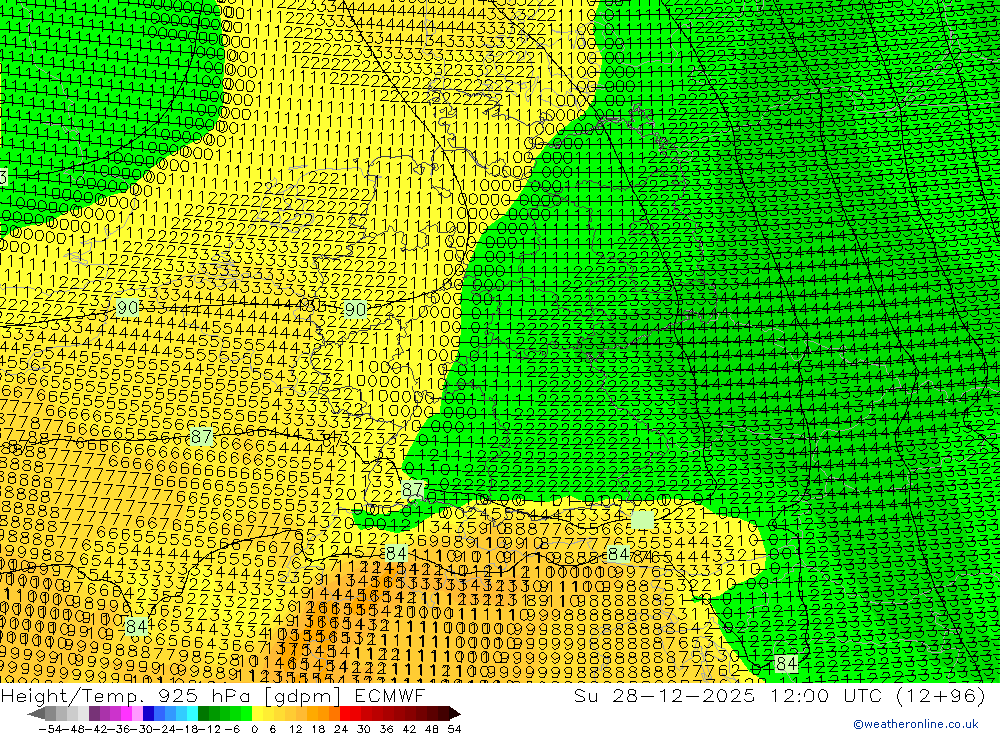Click the 18 scale label under the legend

click(x=318, y=729)
